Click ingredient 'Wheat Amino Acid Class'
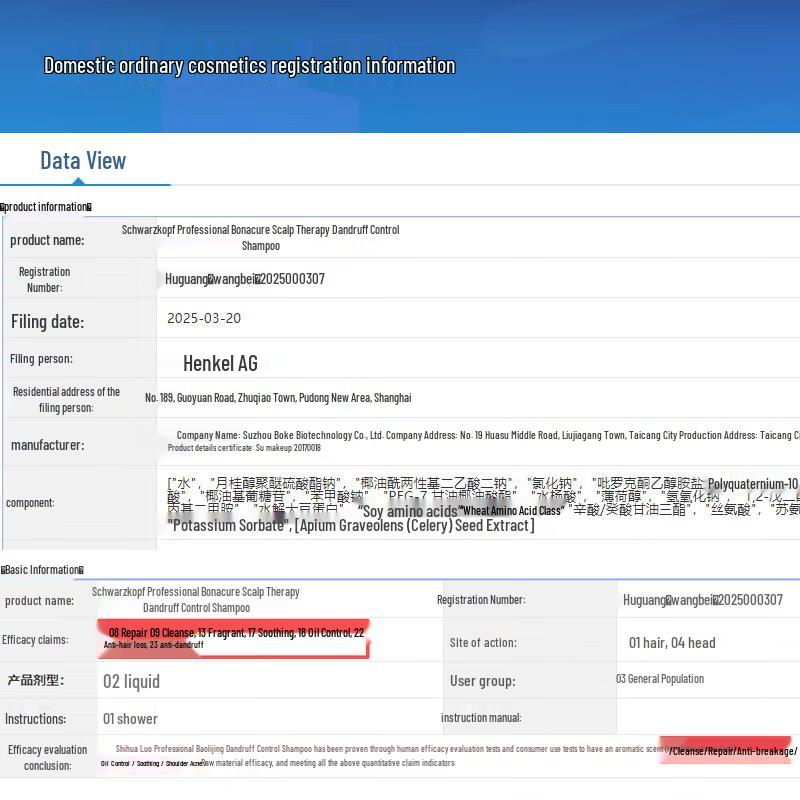 512,511
